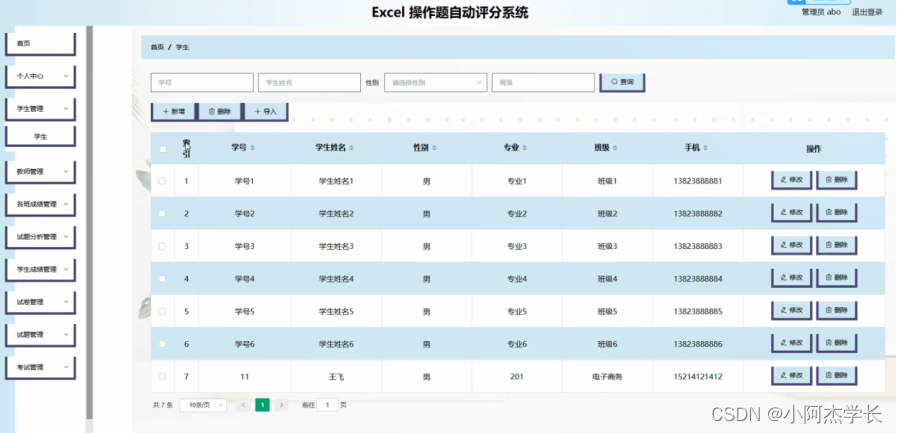
Task: Delete the 学号2 row using its 删除 button
Action: click(837, 212)
